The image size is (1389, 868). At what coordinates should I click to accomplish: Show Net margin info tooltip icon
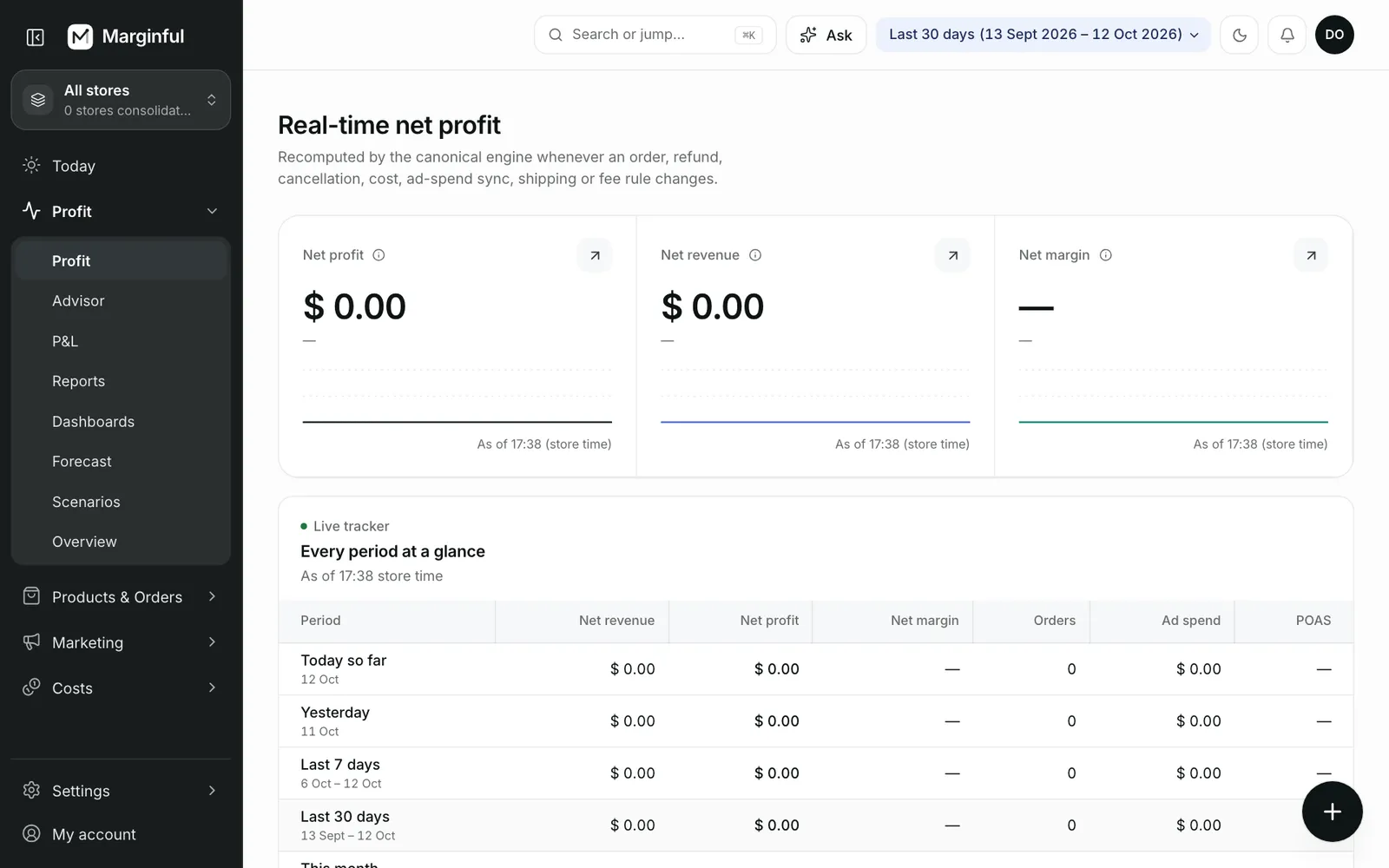[1105, 255]
